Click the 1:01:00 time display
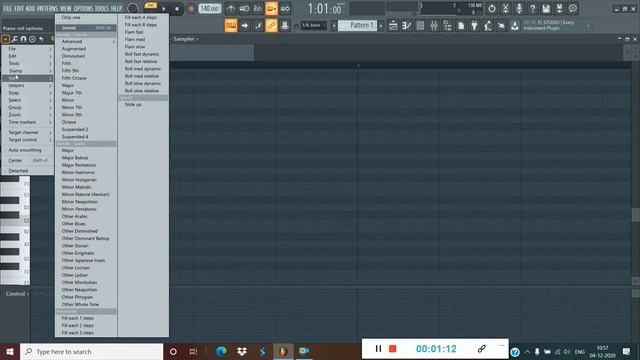Screen dimensions: 640x360 pyautogui.click(x=325, y=9)
